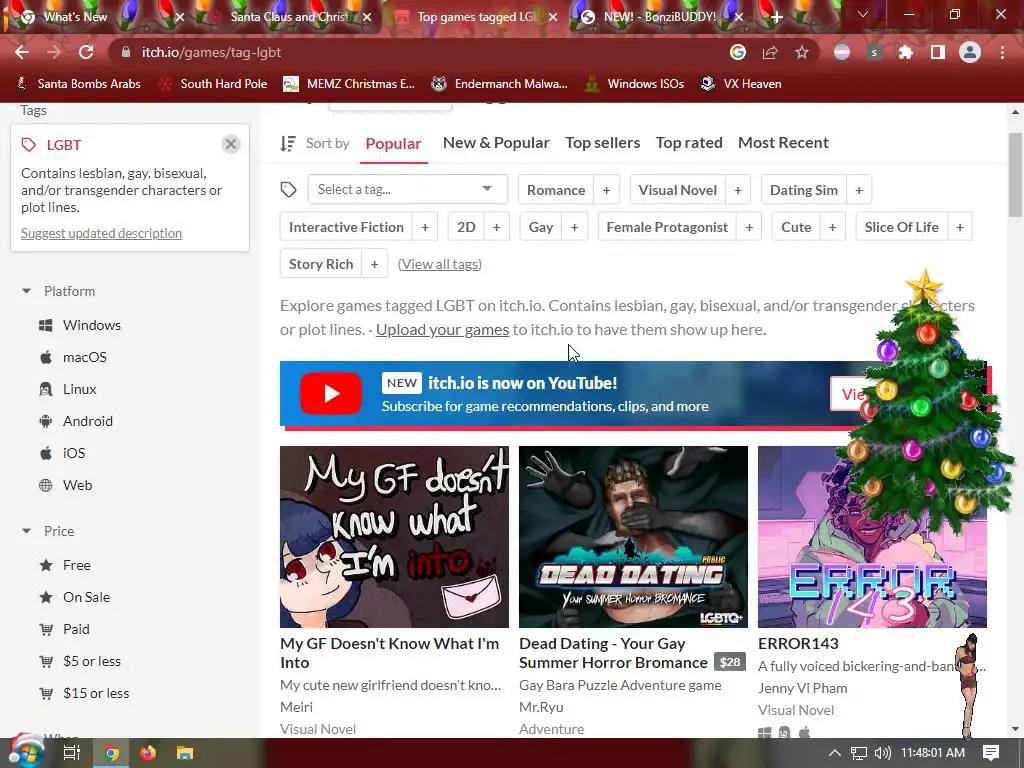
Task: Open a new browser tab
Action: [776, 17]
